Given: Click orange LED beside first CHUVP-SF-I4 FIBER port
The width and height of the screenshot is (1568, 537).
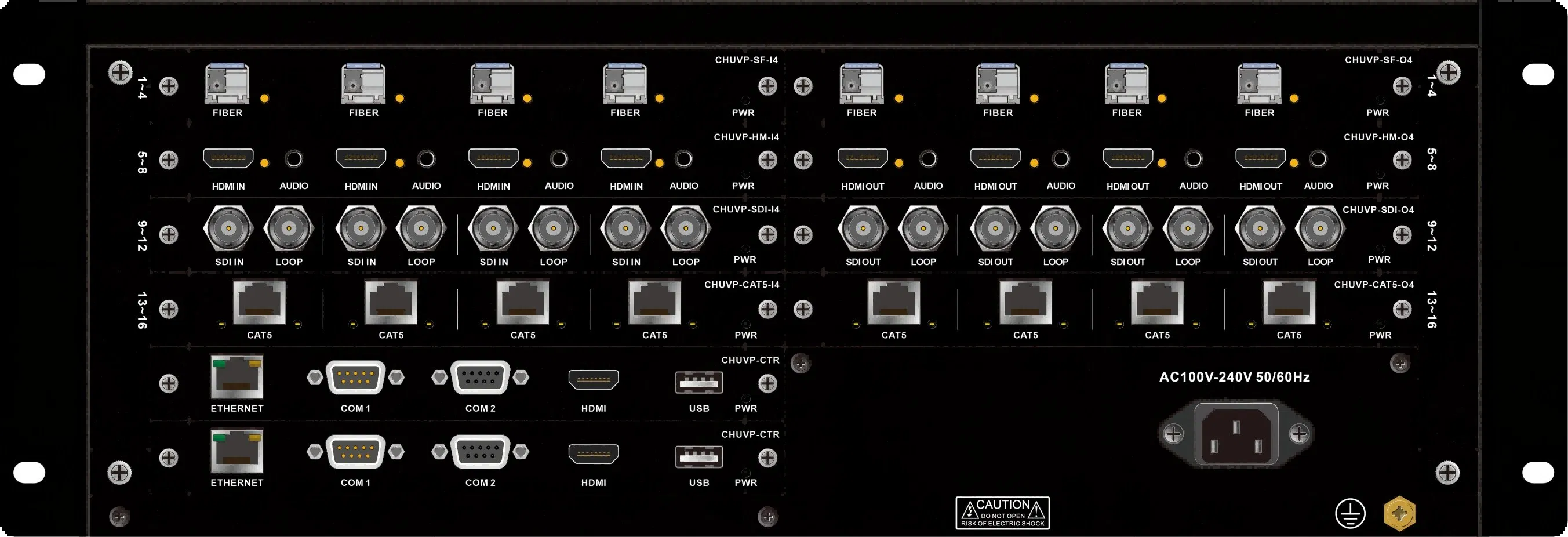Looking at the screenshot, I should [x=265, y=99].
